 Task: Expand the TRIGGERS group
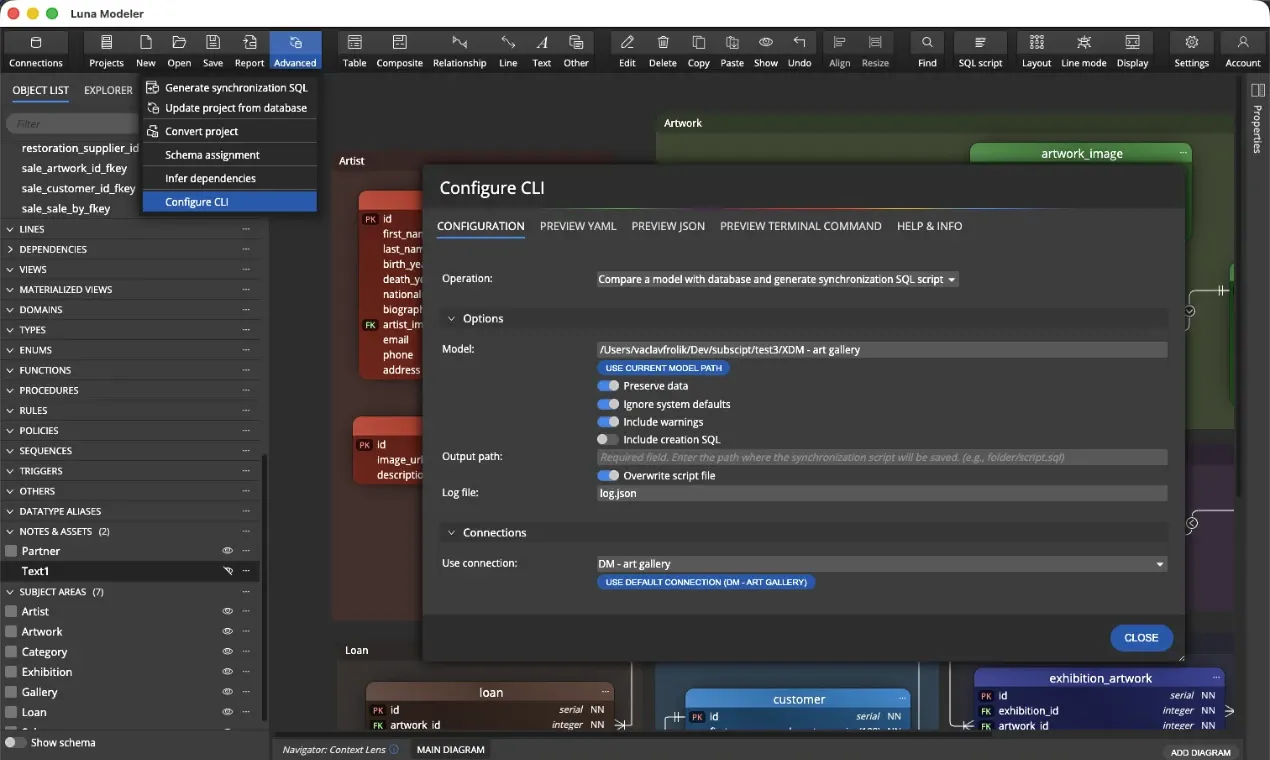[10, 471]
